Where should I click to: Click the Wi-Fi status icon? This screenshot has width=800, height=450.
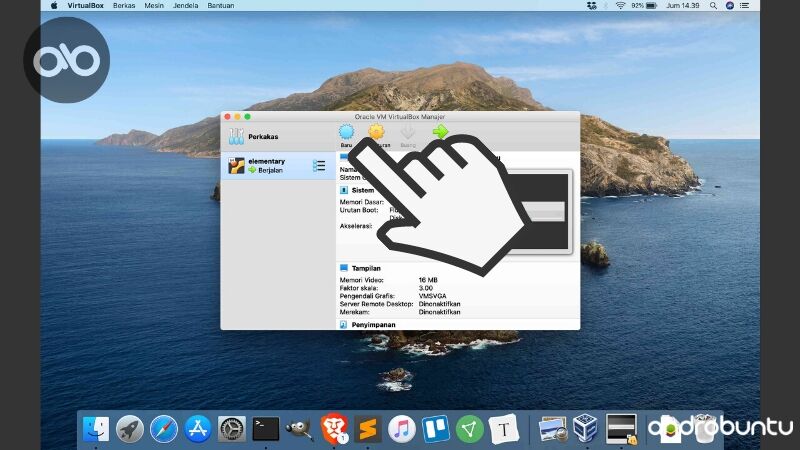click(620, 6)
